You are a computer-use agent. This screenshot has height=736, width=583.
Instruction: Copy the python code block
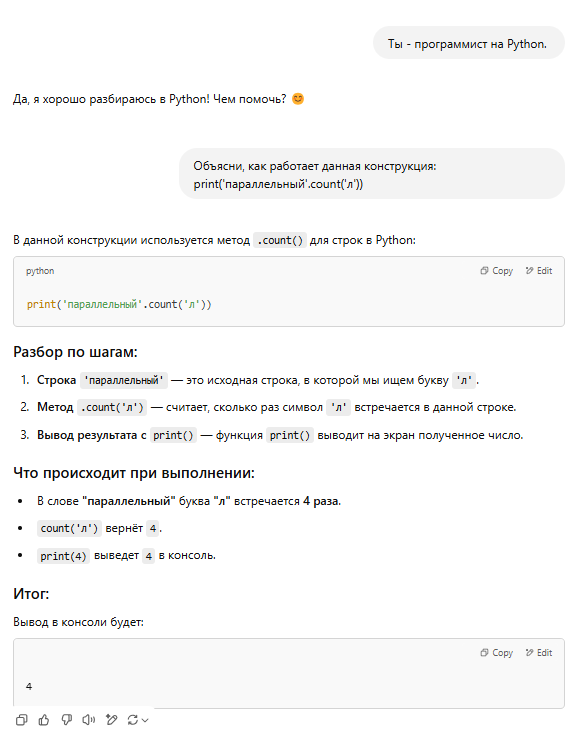[496, 271]
